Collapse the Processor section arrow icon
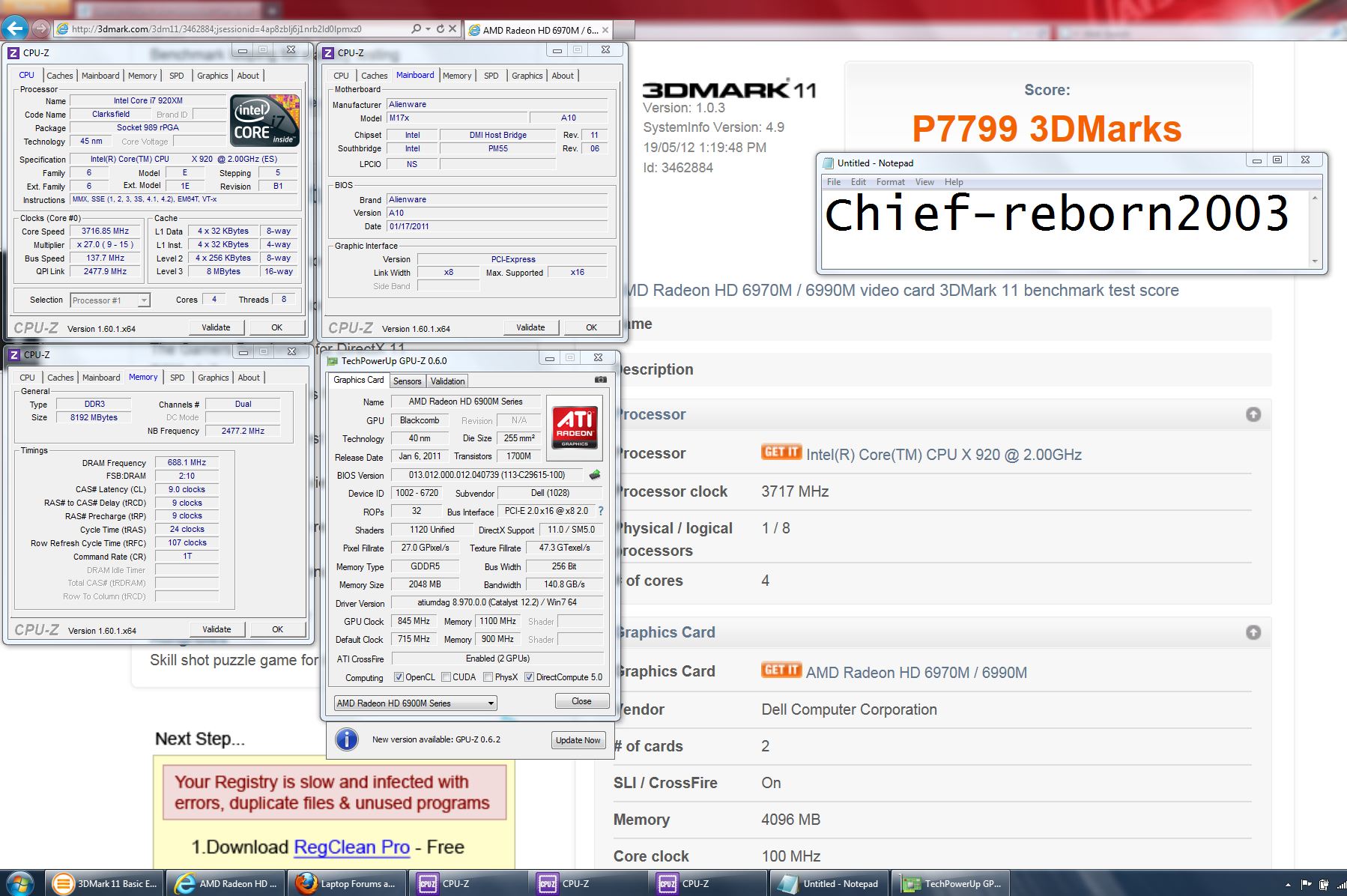Screen dimensions: 1347x896 point(1253,414)
